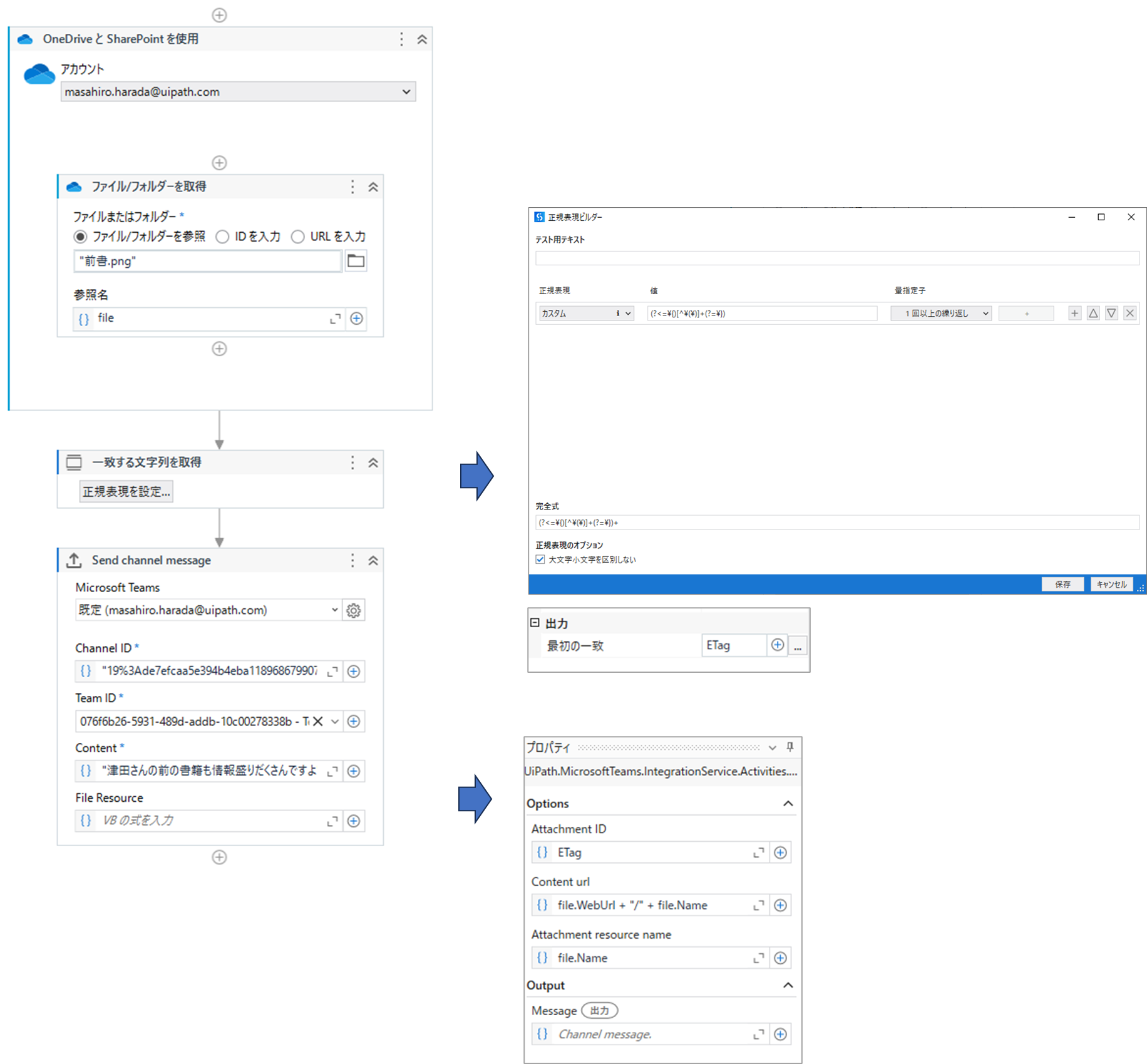Image resolution: width=1147 pixels, height=1064 pixels.
Task: Collapse the OneDrive と SharePoint を使用 activity
Action: [422, 39]
